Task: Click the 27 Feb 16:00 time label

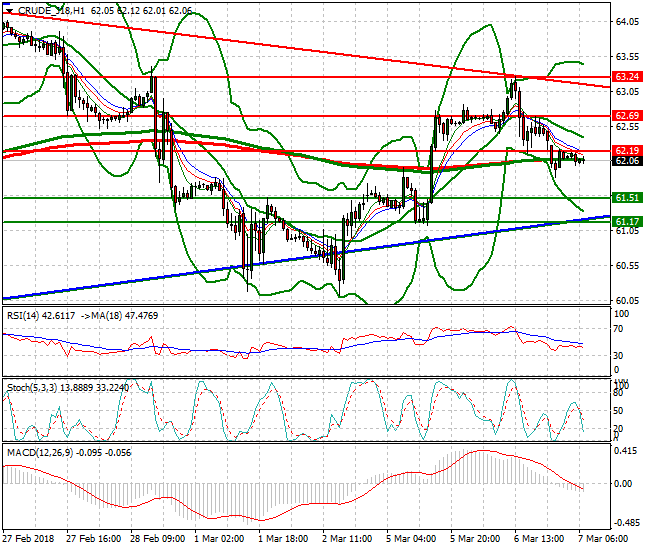Action: click(94, 539)
